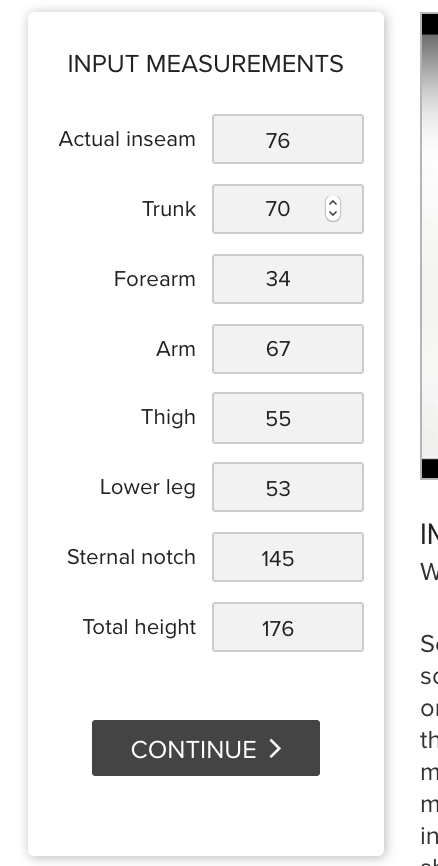438x866 pixels.
Task: Click the Lower leg label
Action: [x=147, y=487]
